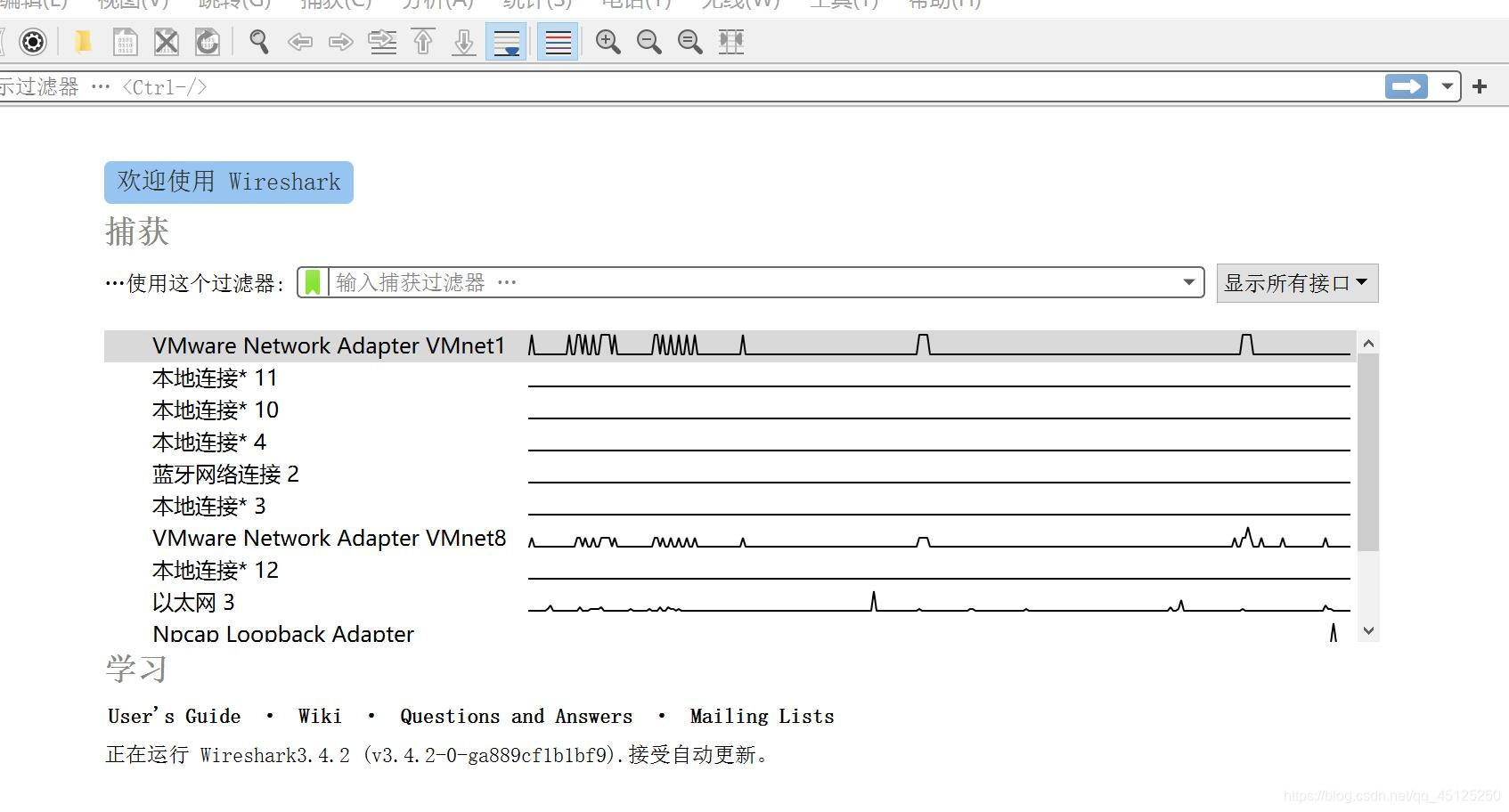The image size is (1509, 812).
Task: Click the close capture file icon
Action: [x=167, y=42]
